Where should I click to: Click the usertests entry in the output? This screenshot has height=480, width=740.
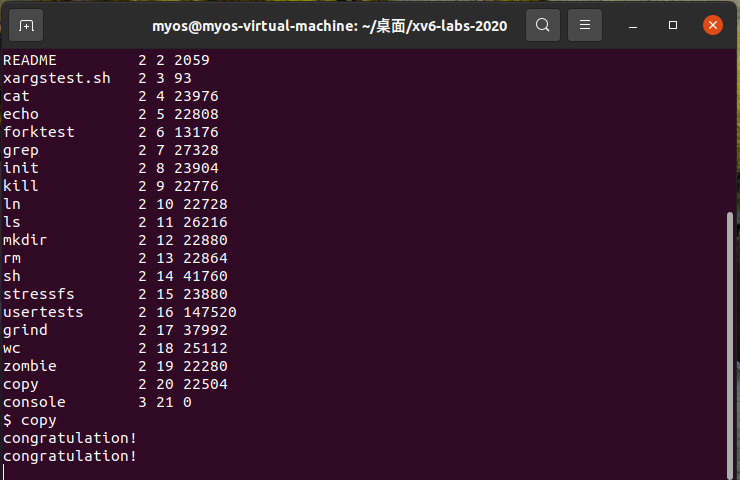[43, 312]
